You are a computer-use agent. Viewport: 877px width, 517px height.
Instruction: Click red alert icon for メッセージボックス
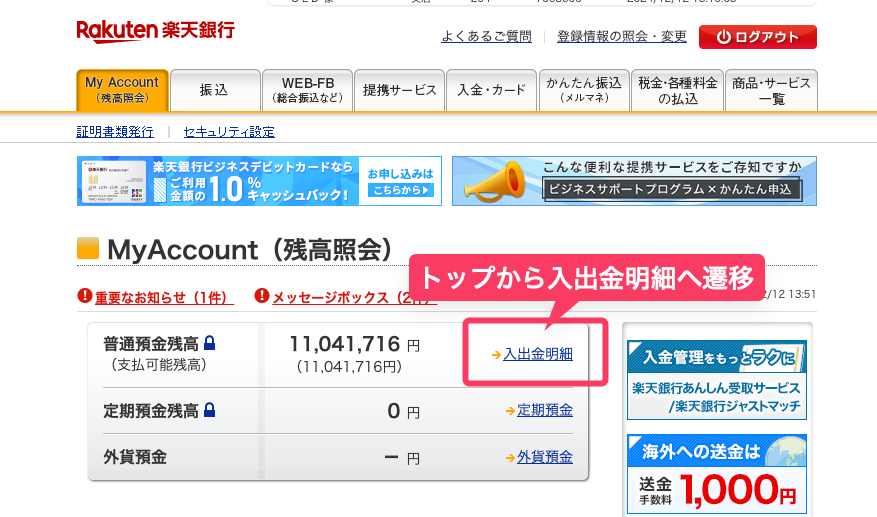[x=262, y=296]
